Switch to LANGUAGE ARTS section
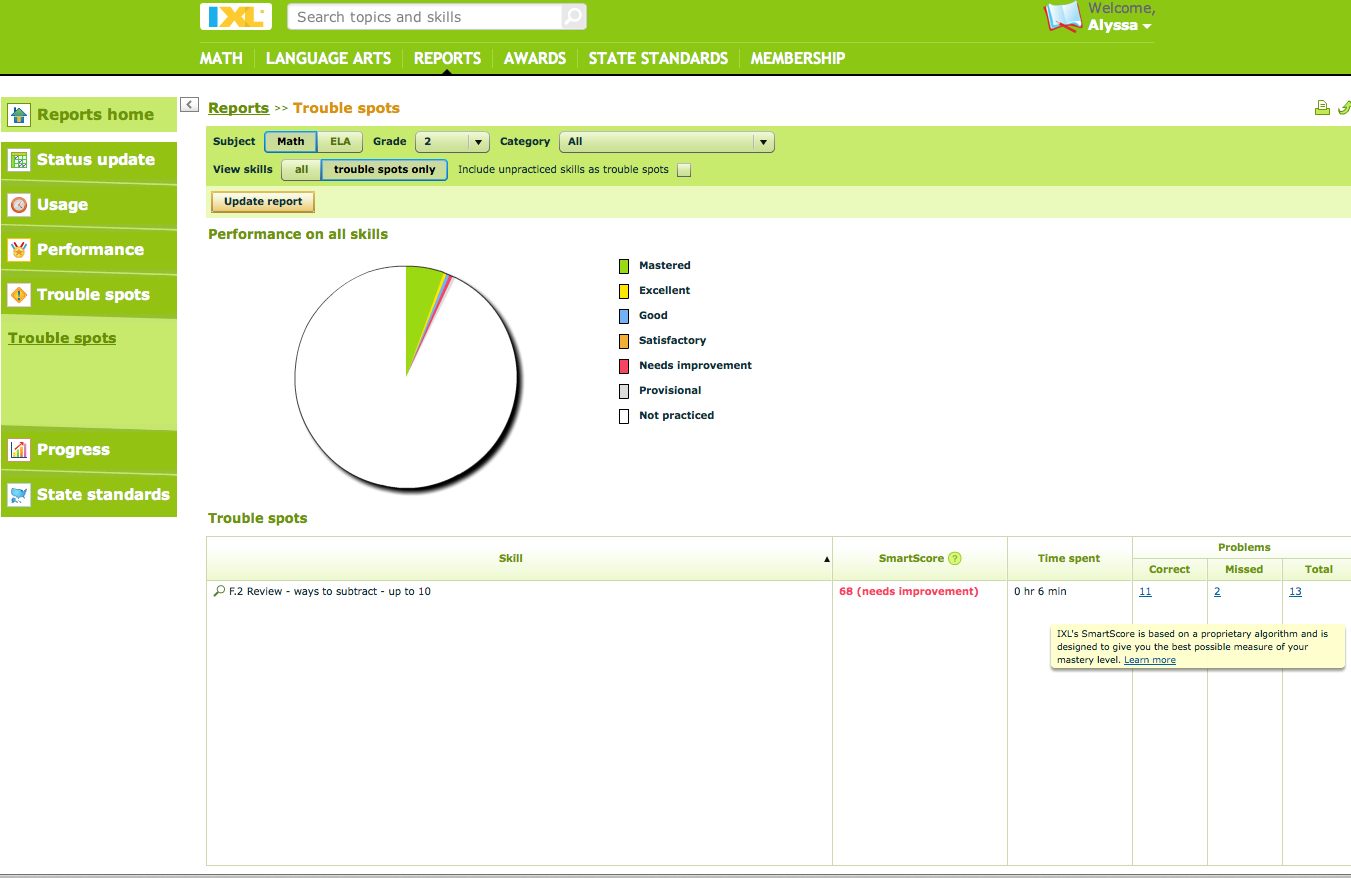This screenshot has height=878, width=1351. (x=328, y=58)
